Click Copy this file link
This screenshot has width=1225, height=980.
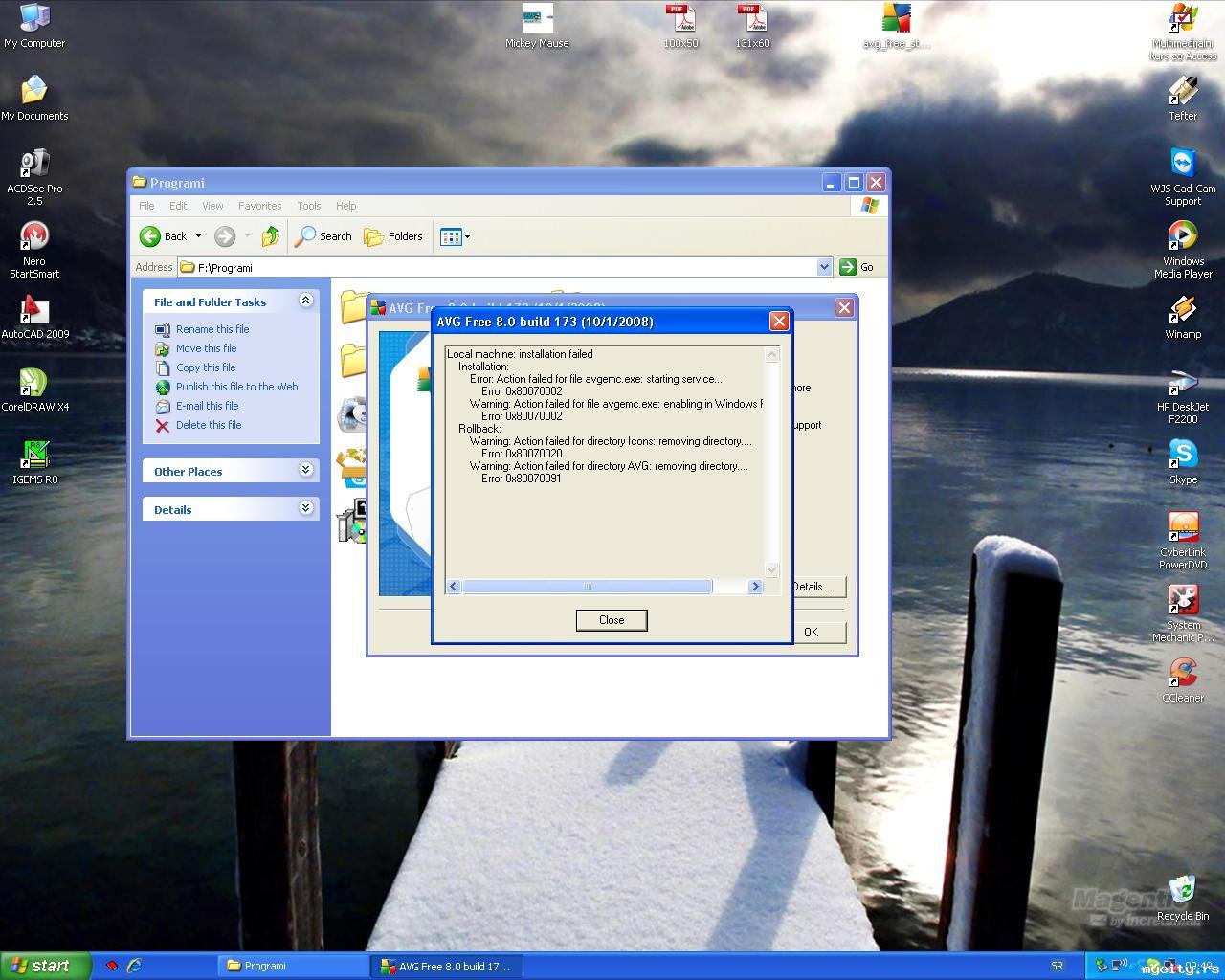click(x=206, y=367)
